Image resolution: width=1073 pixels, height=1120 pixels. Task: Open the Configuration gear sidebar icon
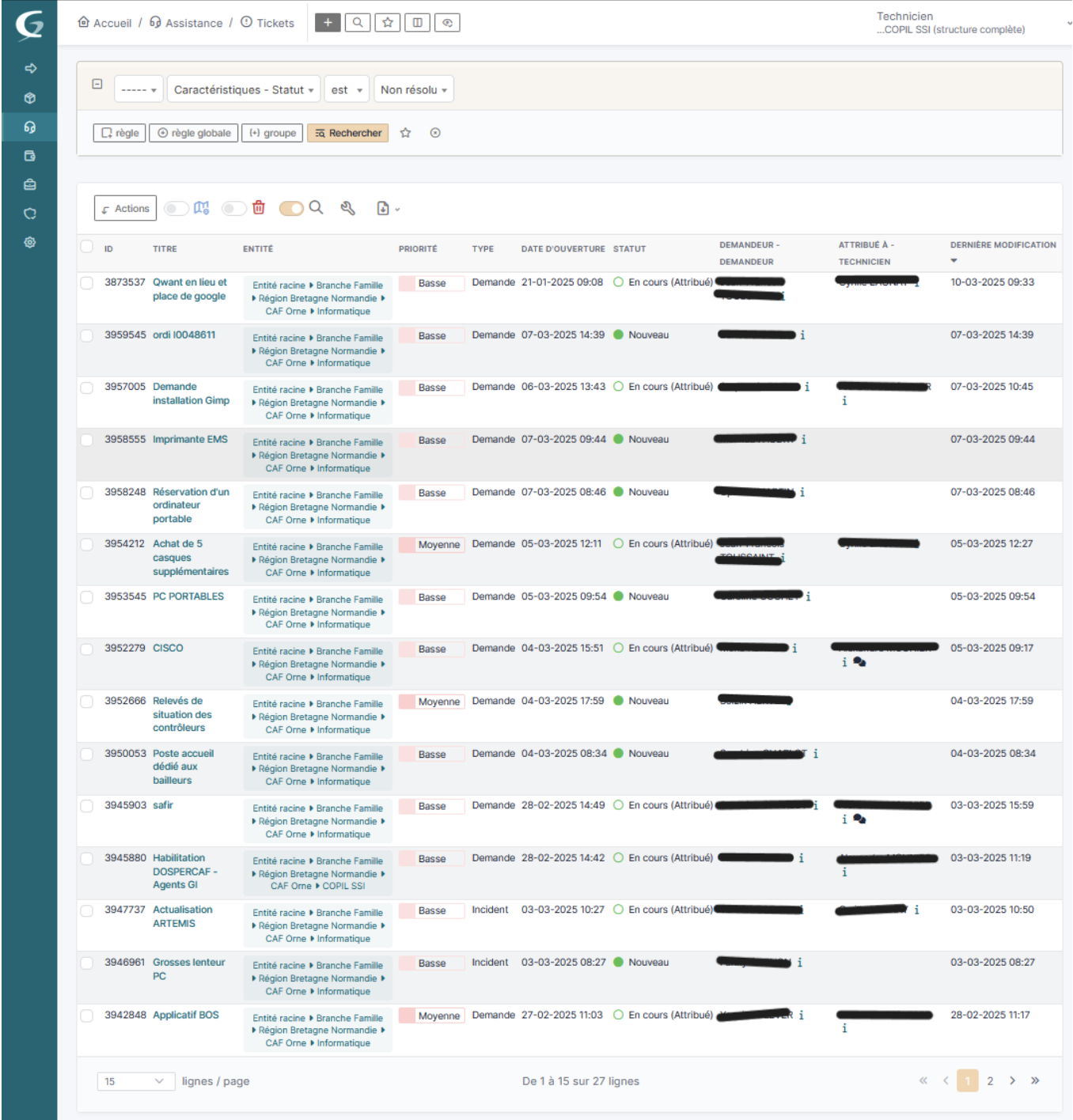tap(30, 242)
